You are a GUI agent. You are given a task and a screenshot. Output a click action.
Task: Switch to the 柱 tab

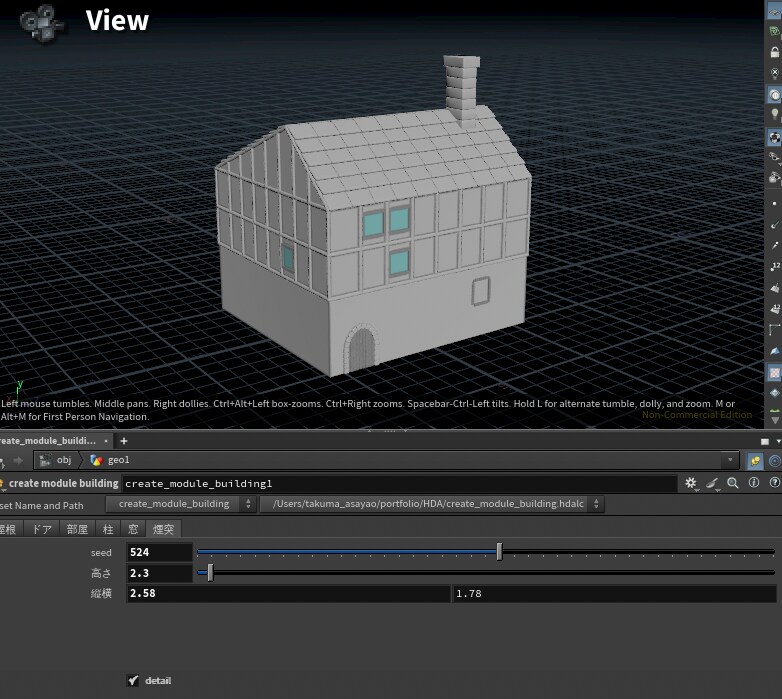pyautogui.click(x=108, y=529)
